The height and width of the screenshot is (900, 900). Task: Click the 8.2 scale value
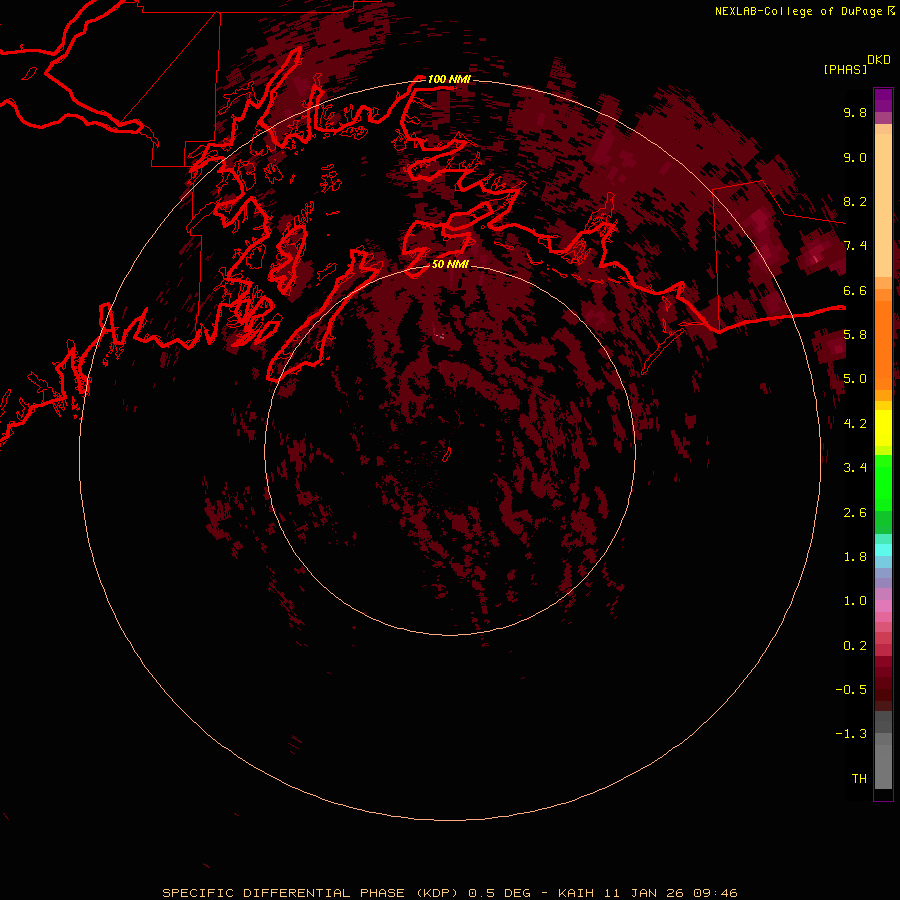(x=855, y=201)
